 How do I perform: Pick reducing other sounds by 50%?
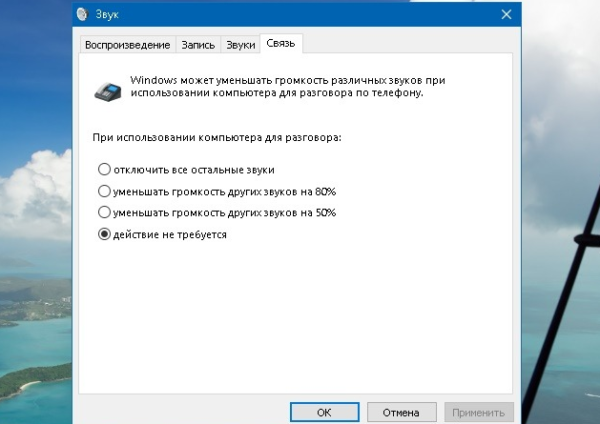pos(104,213)
